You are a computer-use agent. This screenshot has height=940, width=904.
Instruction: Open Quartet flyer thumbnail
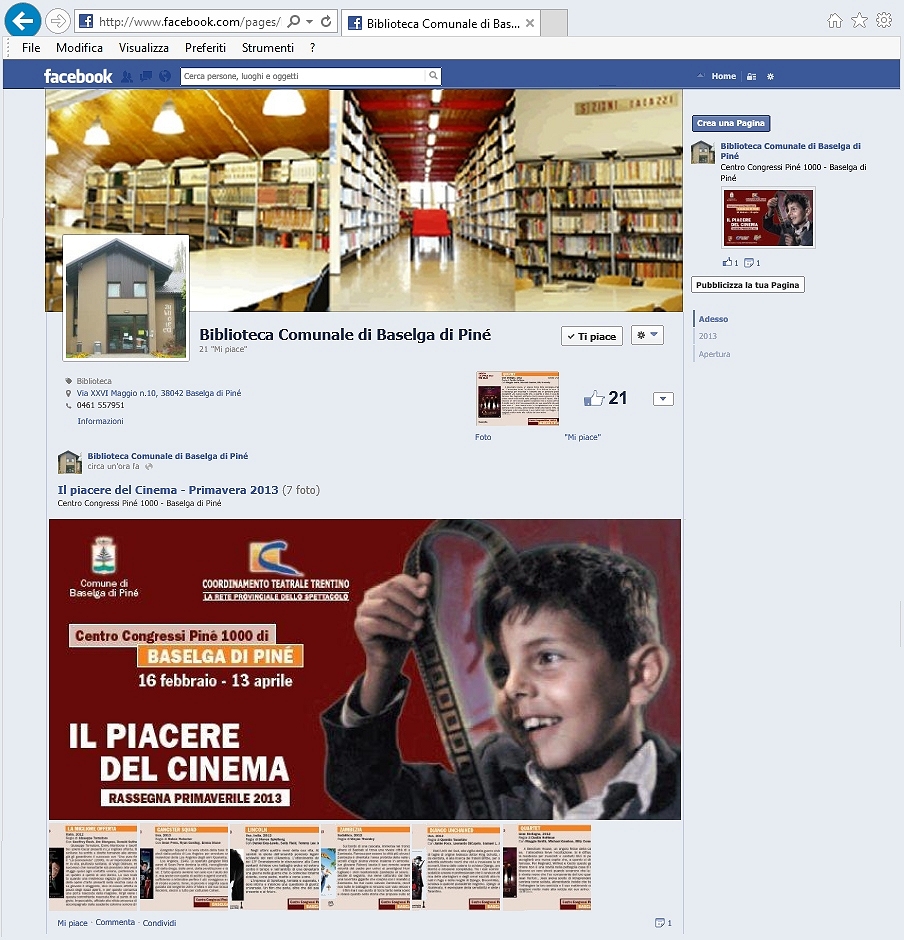[x=547, y=867]
